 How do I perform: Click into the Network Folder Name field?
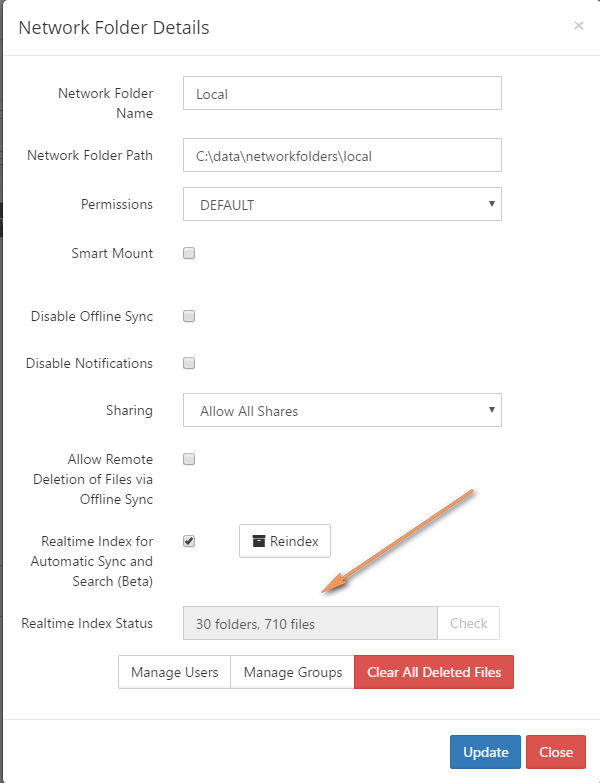[342, 94]
